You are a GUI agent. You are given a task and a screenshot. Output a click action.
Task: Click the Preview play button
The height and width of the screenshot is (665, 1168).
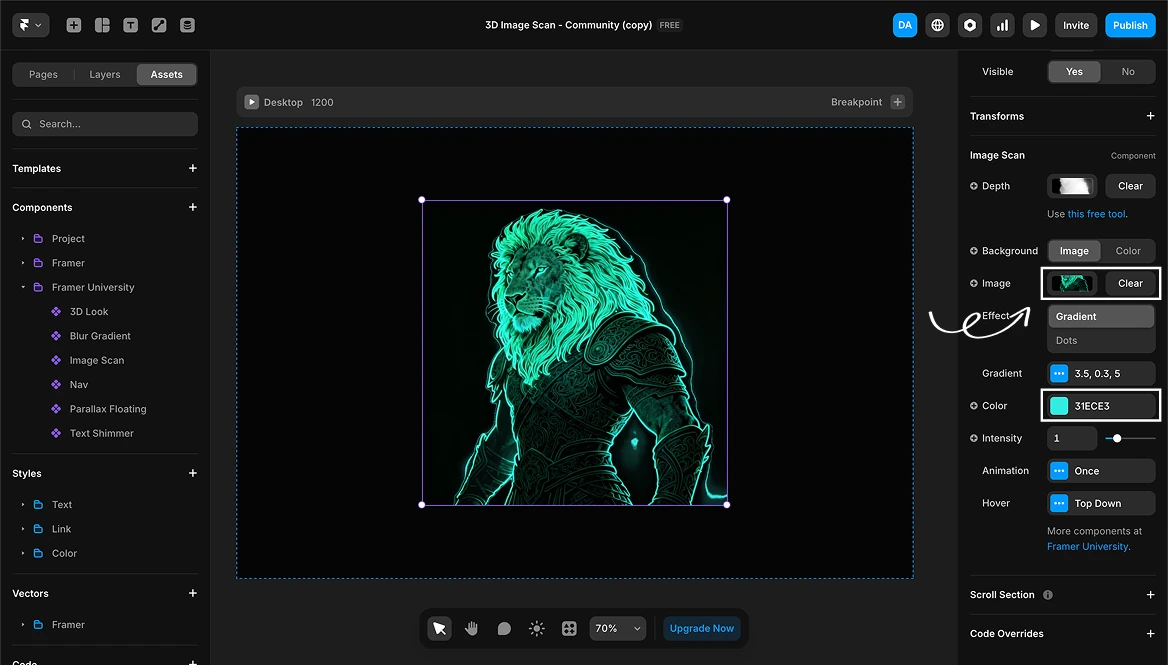[x=1035, y=25]
